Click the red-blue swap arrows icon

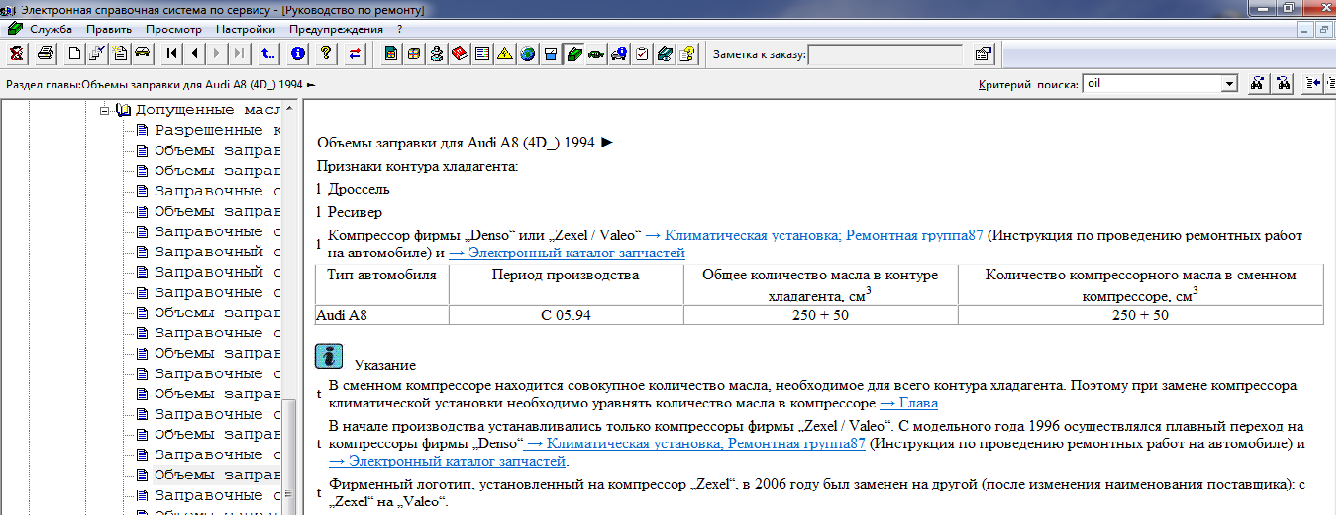(x=355, y=54)
